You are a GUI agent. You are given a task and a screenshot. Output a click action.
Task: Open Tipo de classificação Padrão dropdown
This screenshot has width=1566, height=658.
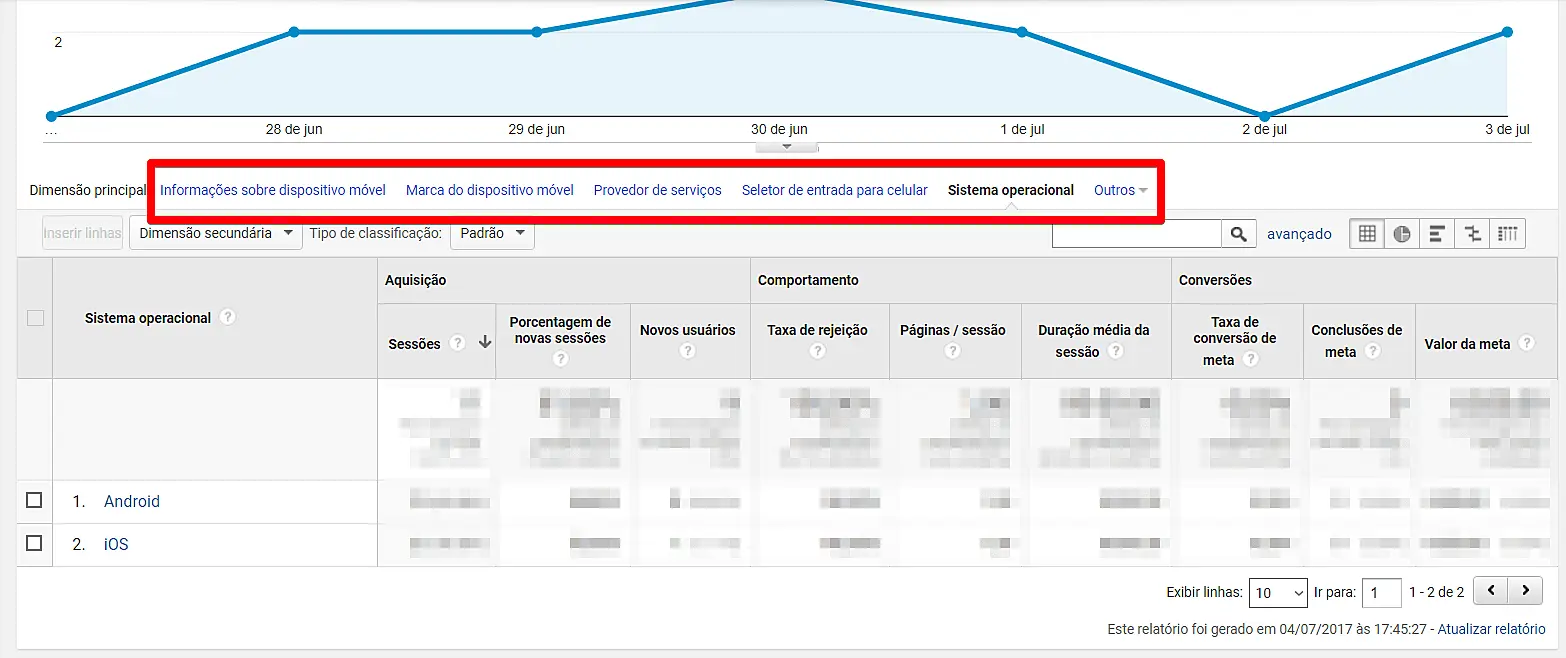click(x=492, y=233)
